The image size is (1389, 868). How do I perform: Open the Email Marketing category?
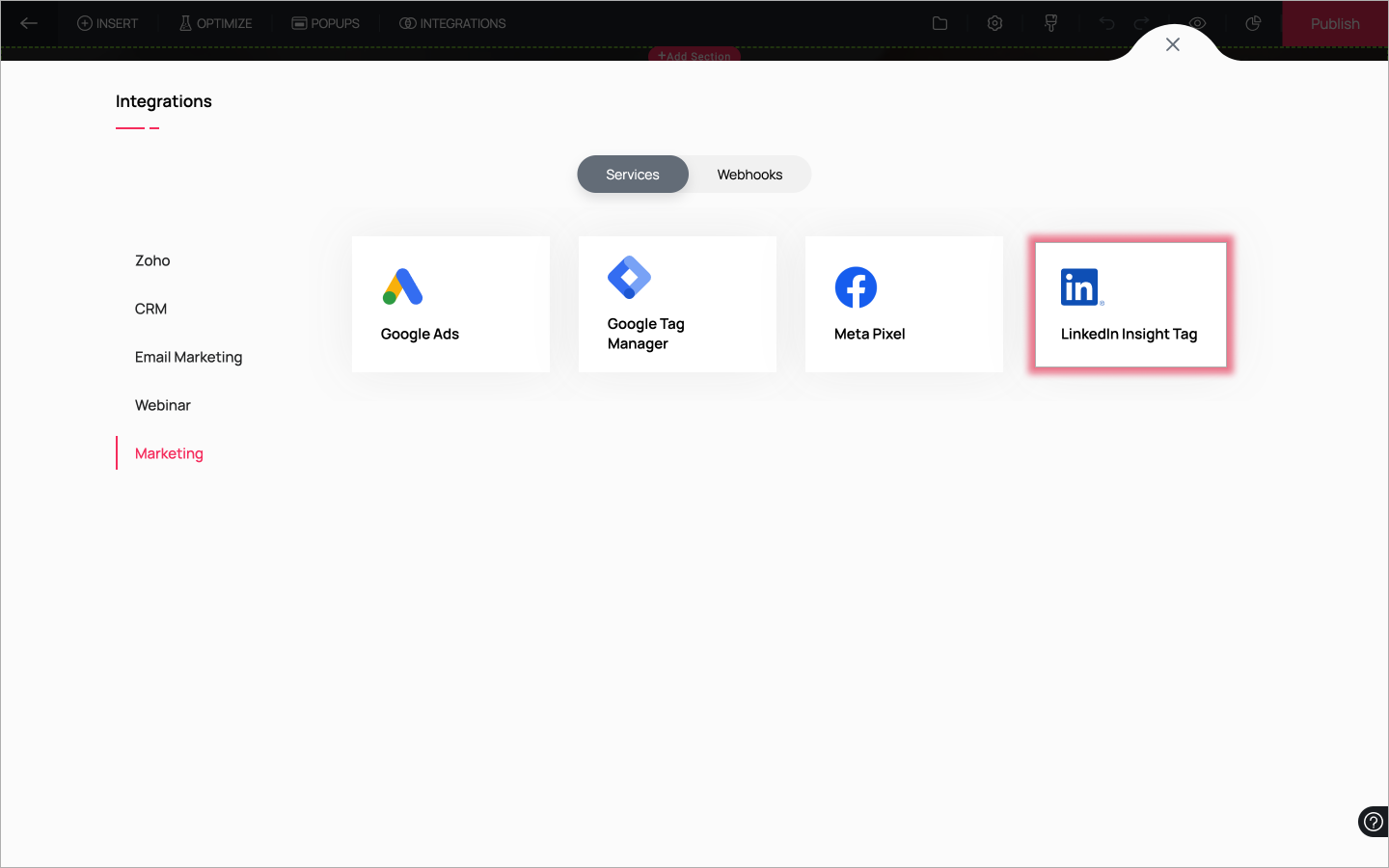pos(189,357)
